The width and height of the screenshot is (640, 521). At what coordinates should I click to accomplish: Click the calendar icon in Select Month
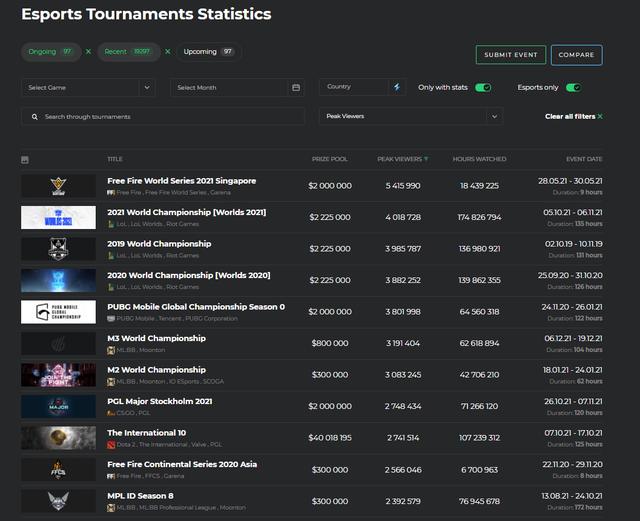click(296, 87)
